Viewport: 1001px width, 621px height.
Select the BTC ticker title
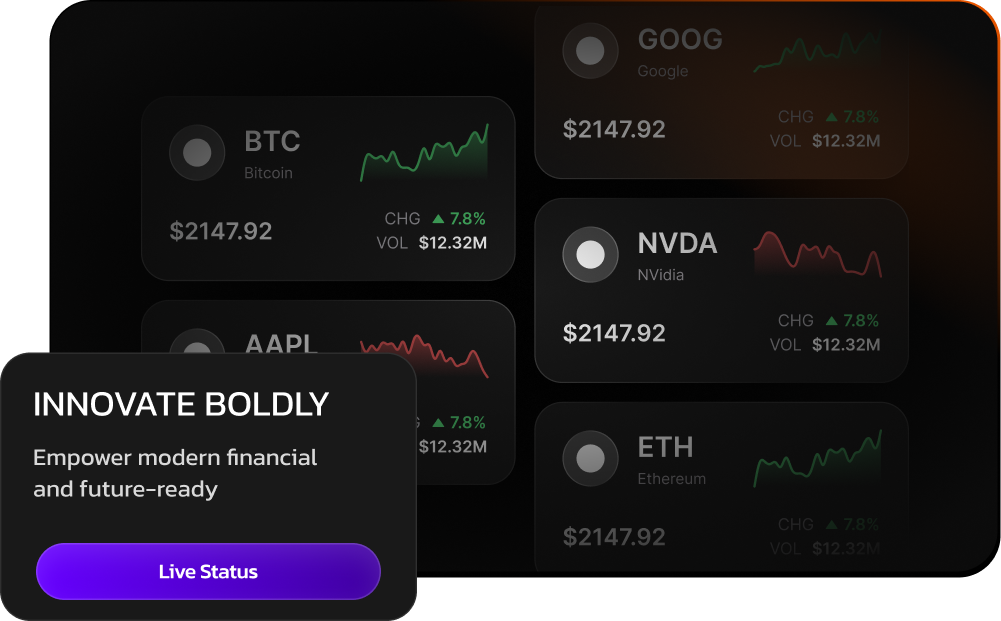tap(272, 141)
